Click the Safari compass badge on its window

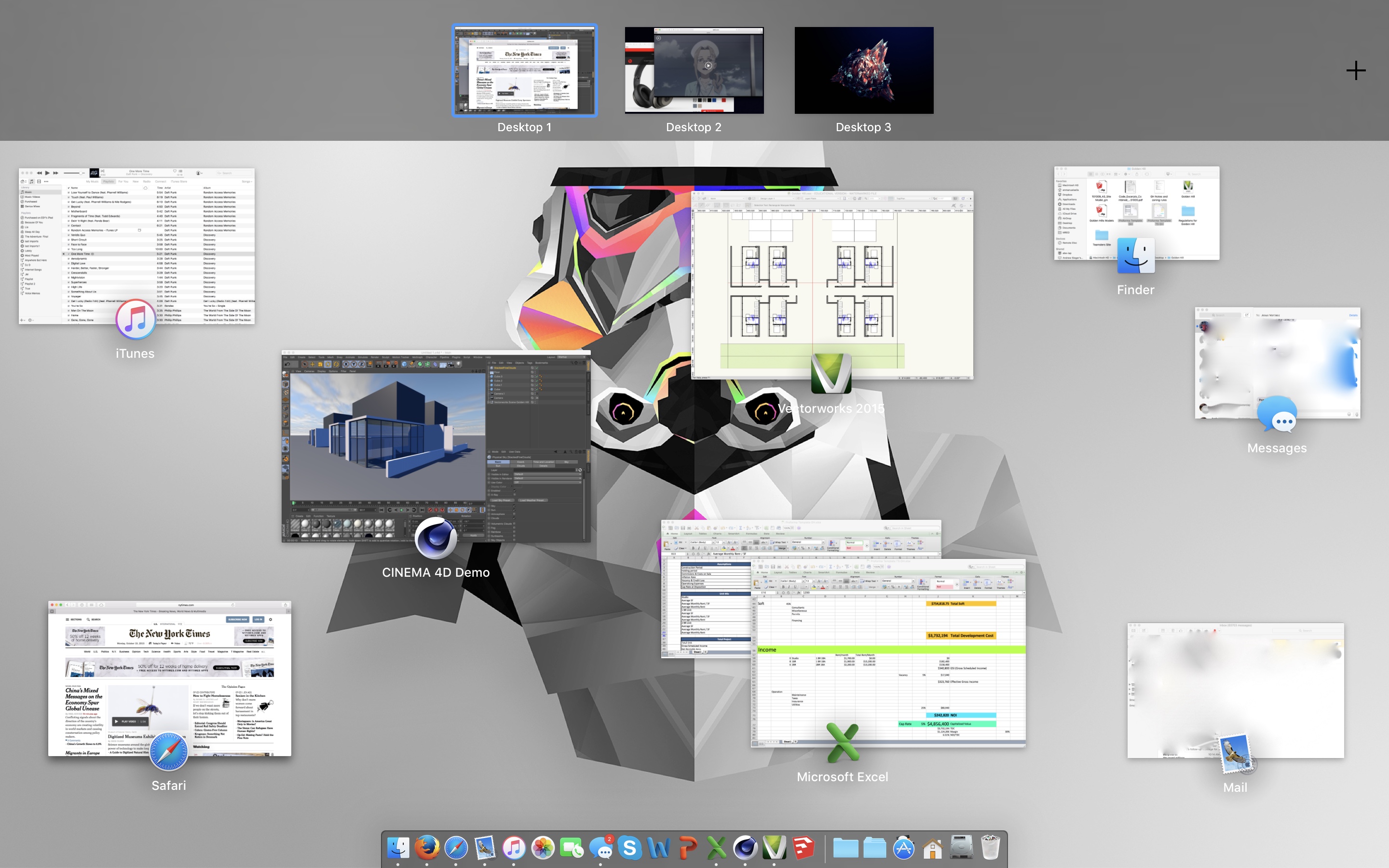click(169, 751)
